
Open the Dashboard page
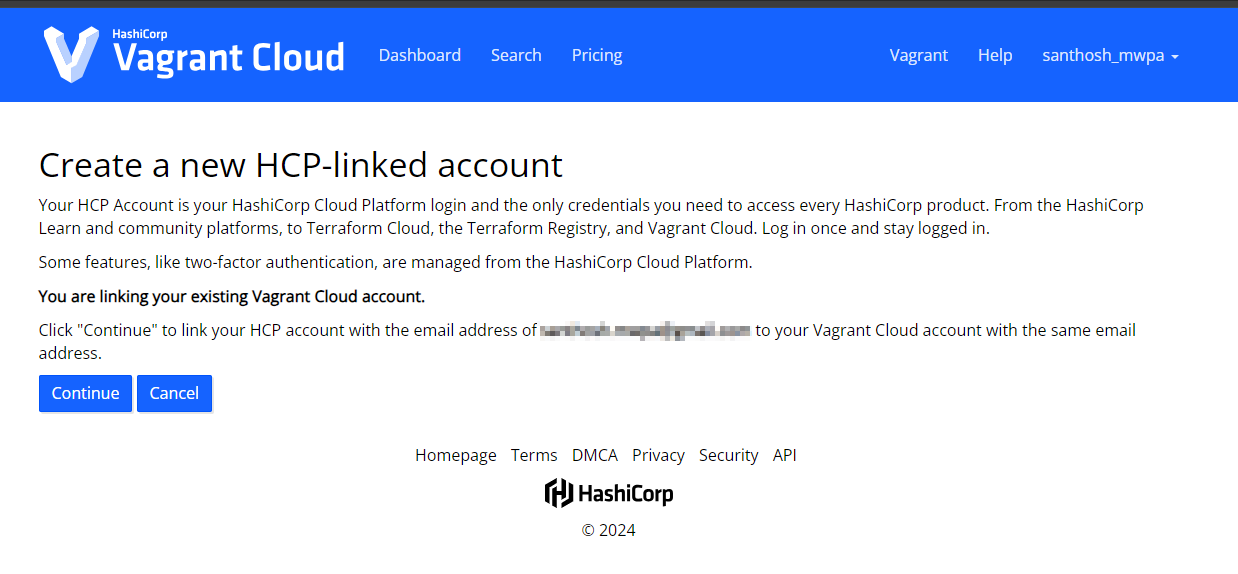click(419, 55)
